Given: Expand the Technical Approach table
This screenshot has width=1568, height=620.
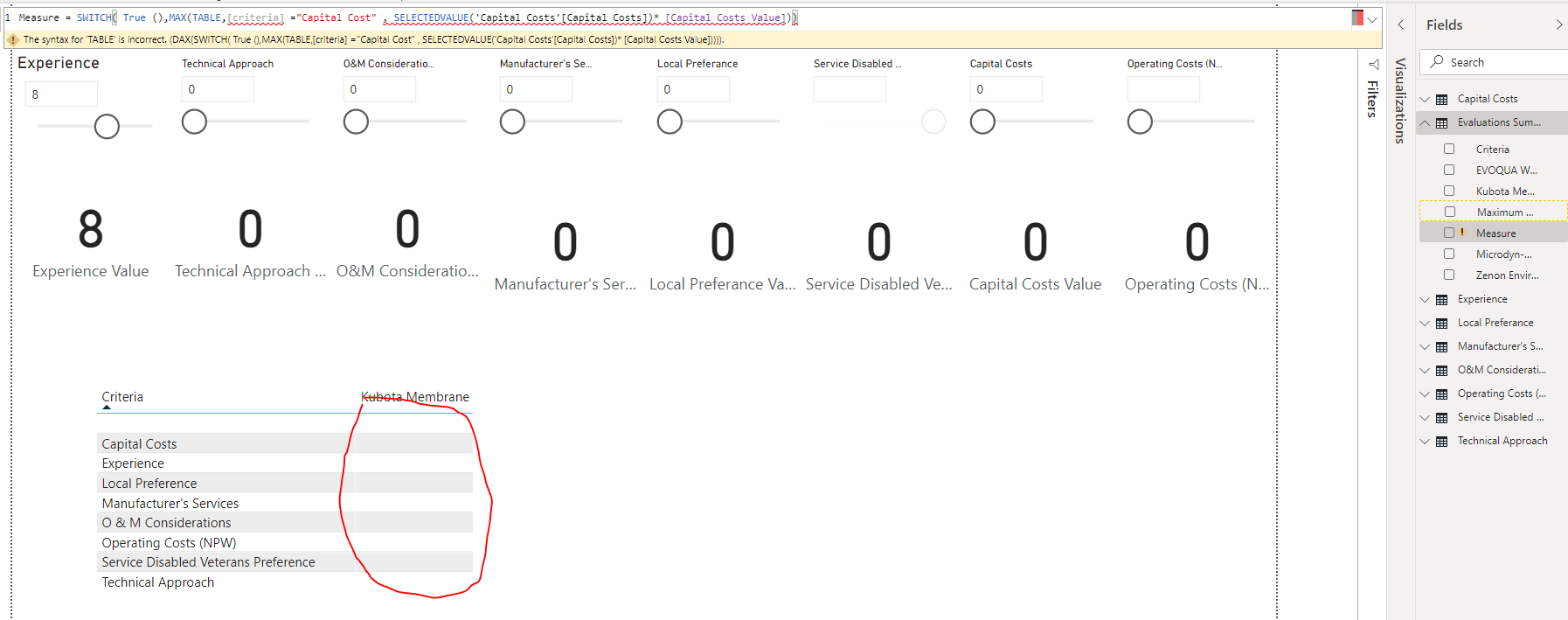Looking at the screenshot, I should pyautogui.click(x=1425, y=441).
